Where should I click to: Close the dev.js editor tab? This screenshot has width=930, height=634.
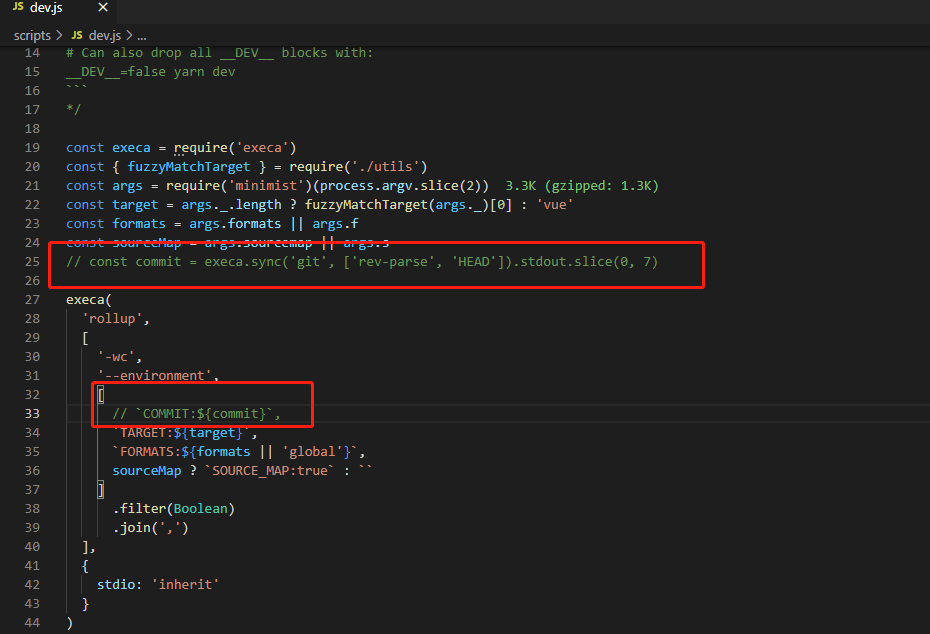tap(103, 7)
